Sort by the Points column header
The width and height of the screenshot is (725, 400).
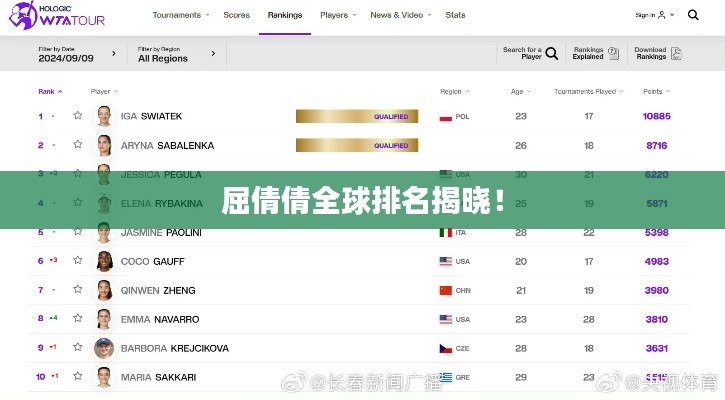coord(656,92)
